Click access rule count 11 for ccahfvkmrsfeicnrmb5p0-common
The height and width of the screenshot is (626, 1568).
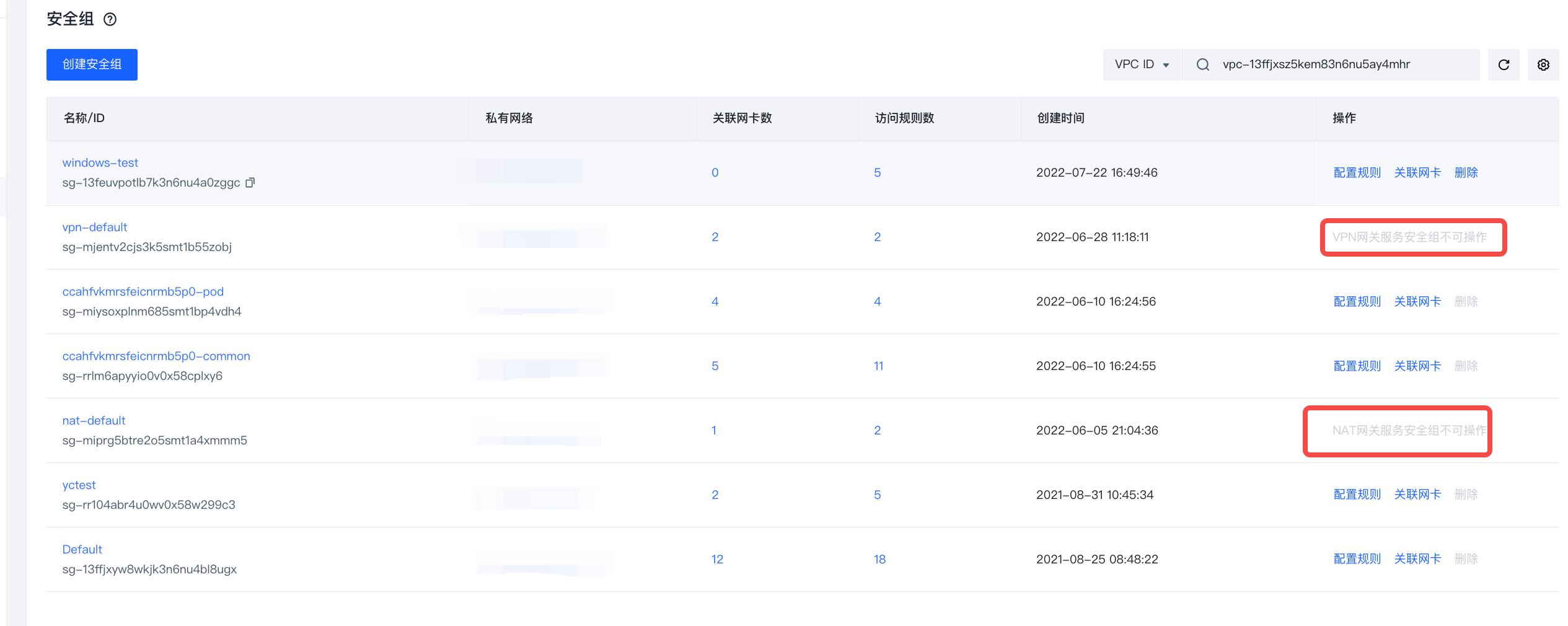click(878, 366)
